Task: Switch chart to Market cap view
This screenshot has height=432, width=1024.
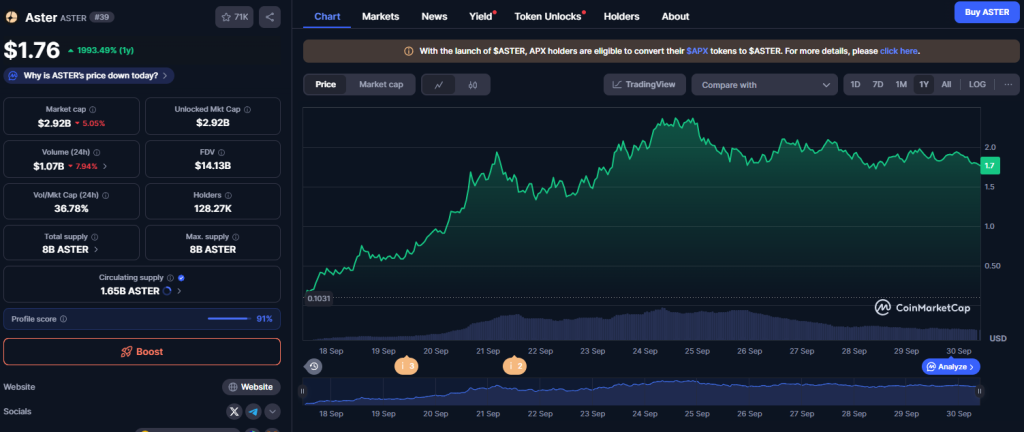Action: tap(380, 85)
